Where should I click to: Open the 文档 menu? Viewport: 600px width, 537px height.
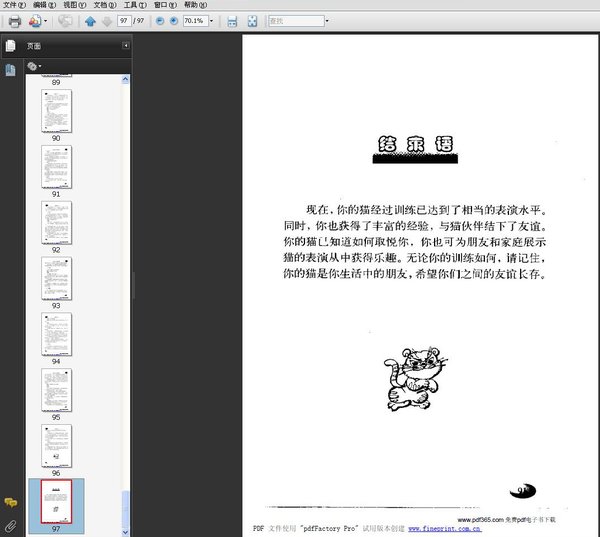[105, 5]
